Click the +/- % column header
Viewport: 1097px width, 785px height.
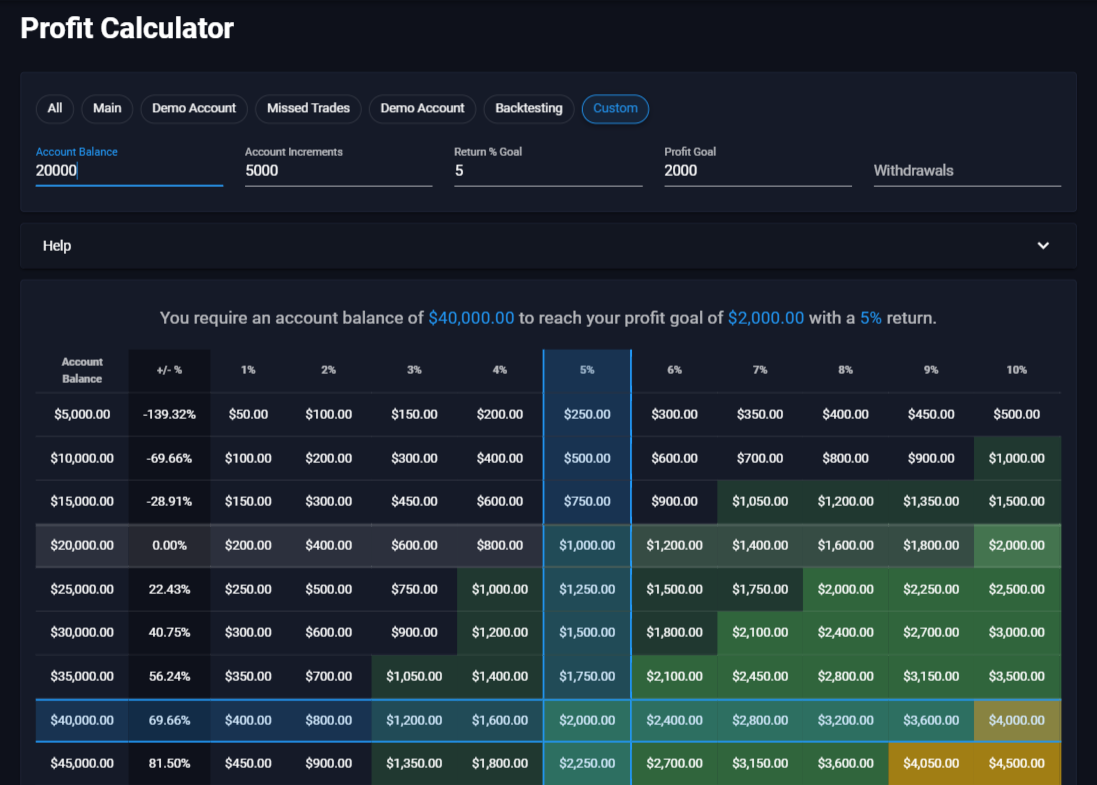click(169, 370)
